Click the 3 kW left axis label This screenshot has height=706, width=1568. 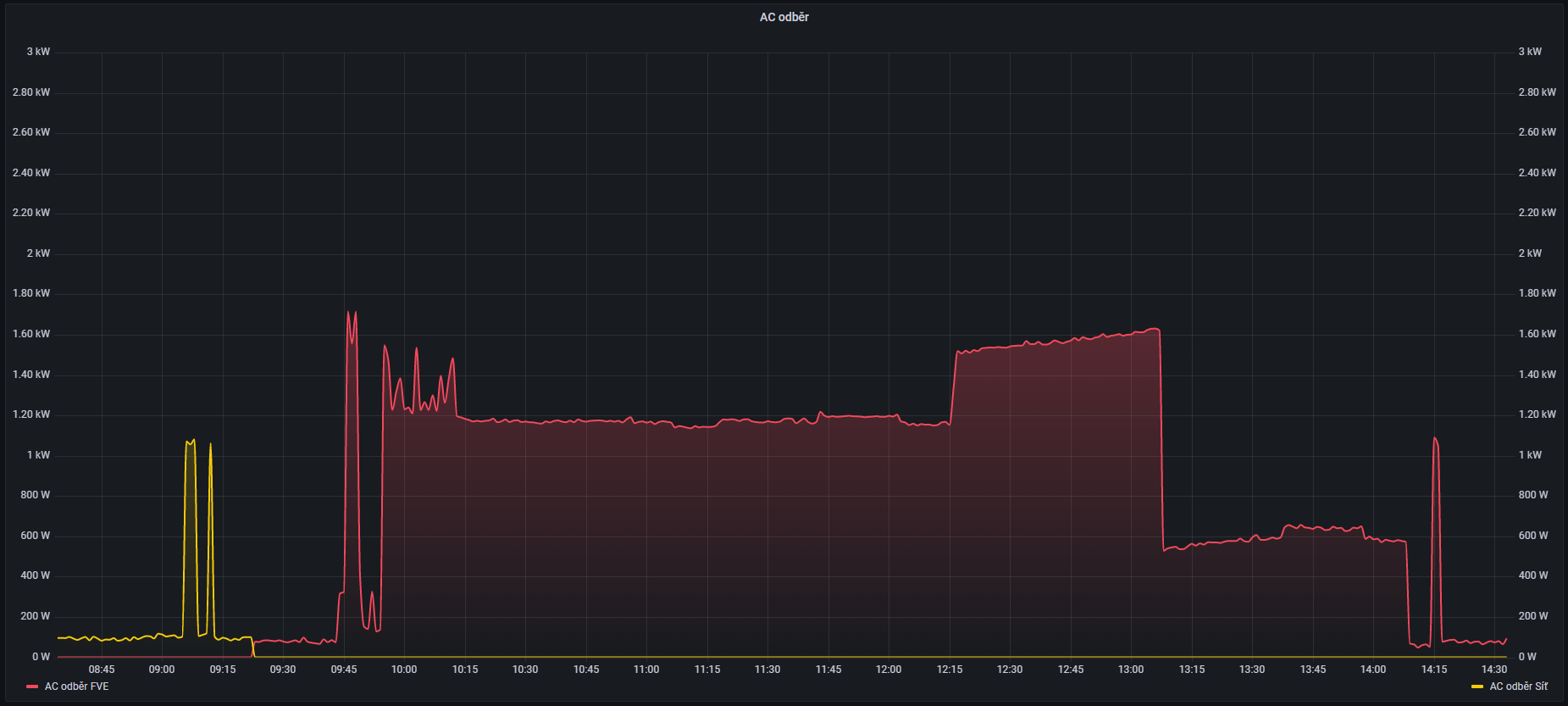(x=38, y=52)
